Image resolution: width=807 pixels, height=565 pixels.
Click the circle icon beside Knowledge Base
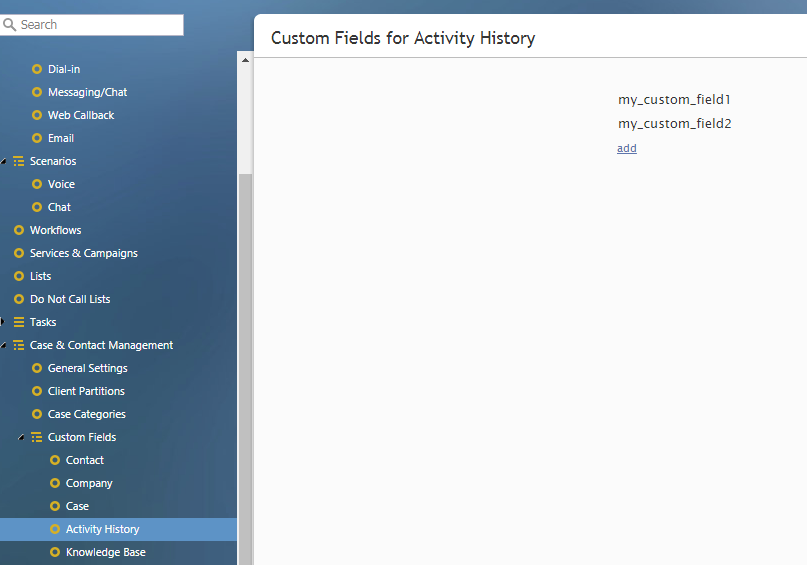(55, 552)
